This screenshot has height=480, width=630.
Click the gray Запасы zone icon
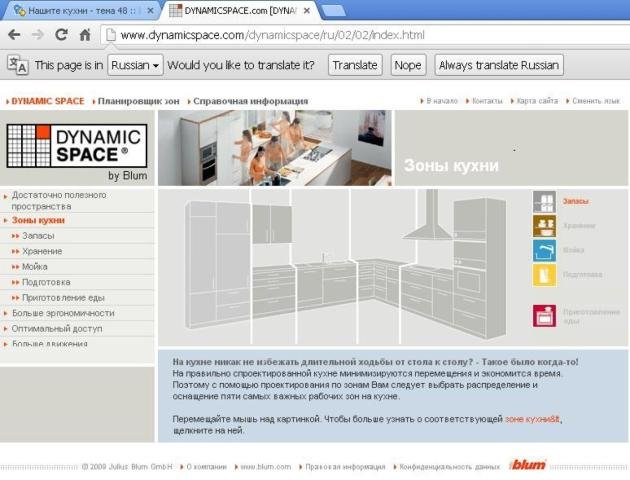[544, 202]
